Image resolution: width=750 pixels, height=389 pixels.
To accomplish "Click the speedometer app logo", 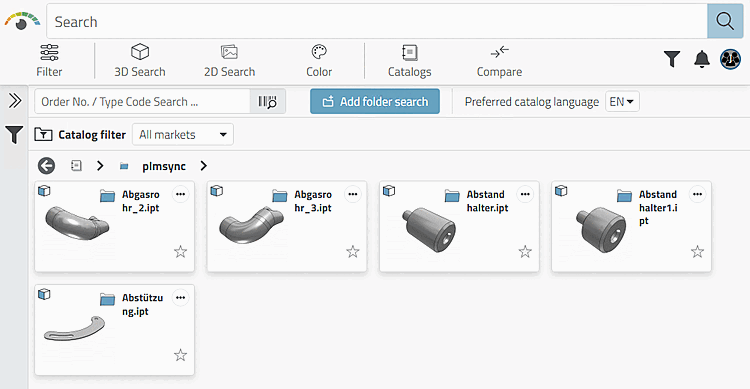I will click(22, 21).
